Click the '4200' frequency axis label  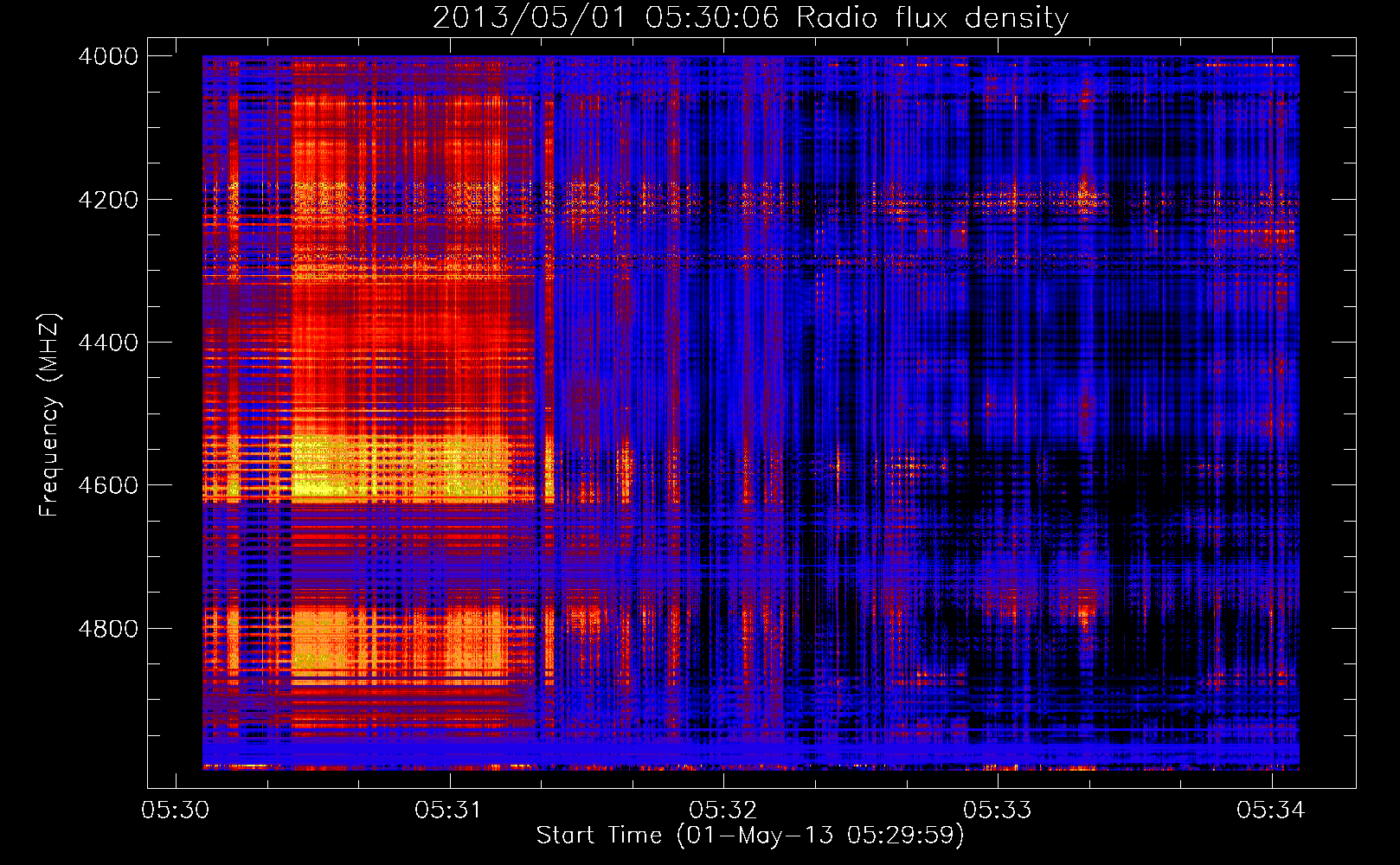tap(108, 200)
